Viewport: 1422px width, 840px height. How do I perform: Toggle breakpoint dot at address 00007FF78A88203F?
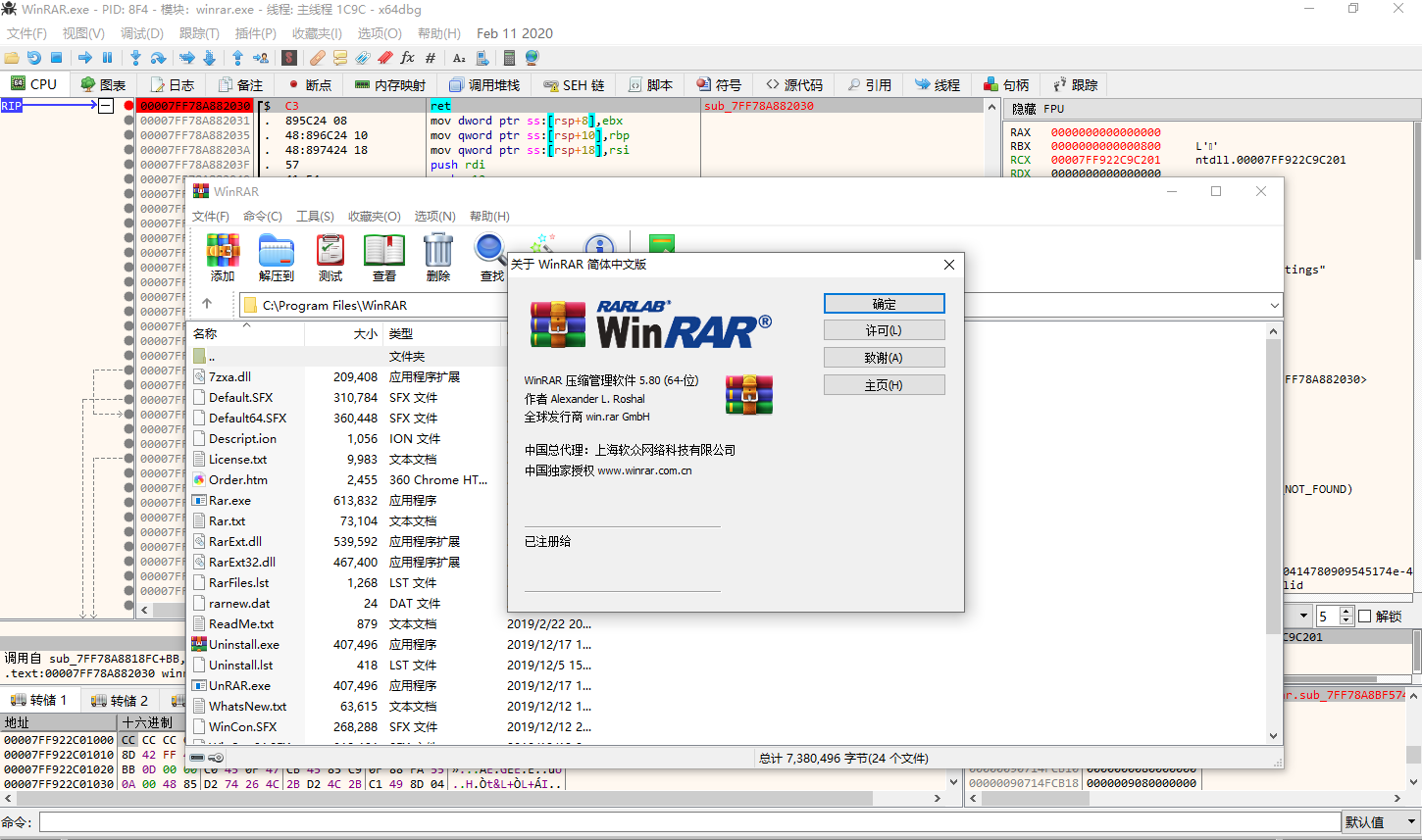click(x=128, y=165)
